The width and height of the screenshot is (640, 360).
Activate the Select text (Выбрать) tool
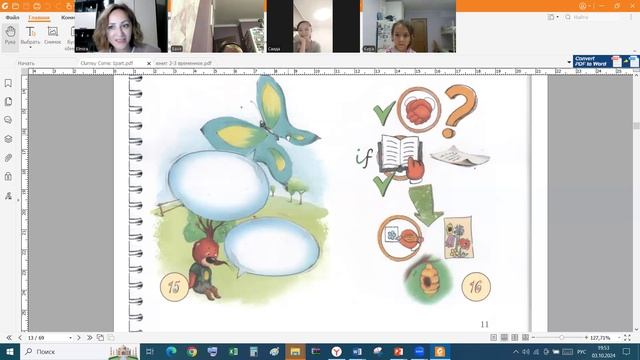click(x=30, y=36)
